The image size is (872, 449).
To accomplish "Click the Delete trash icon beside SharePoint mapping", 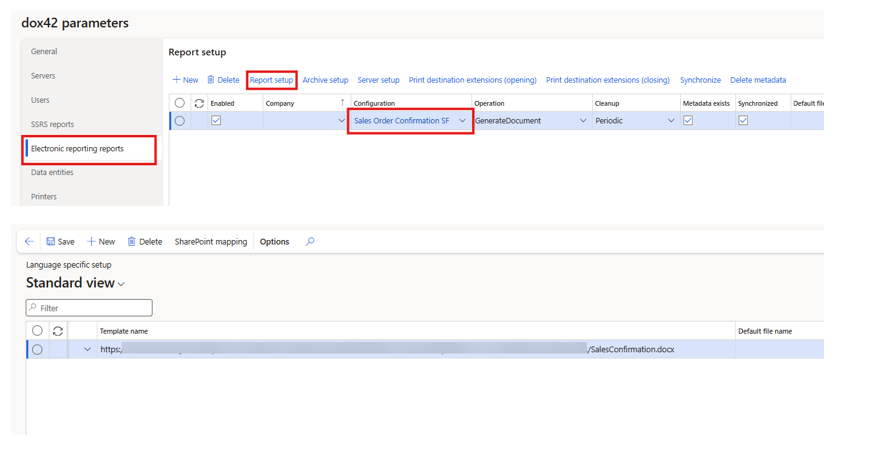I will tap(132, 241).
